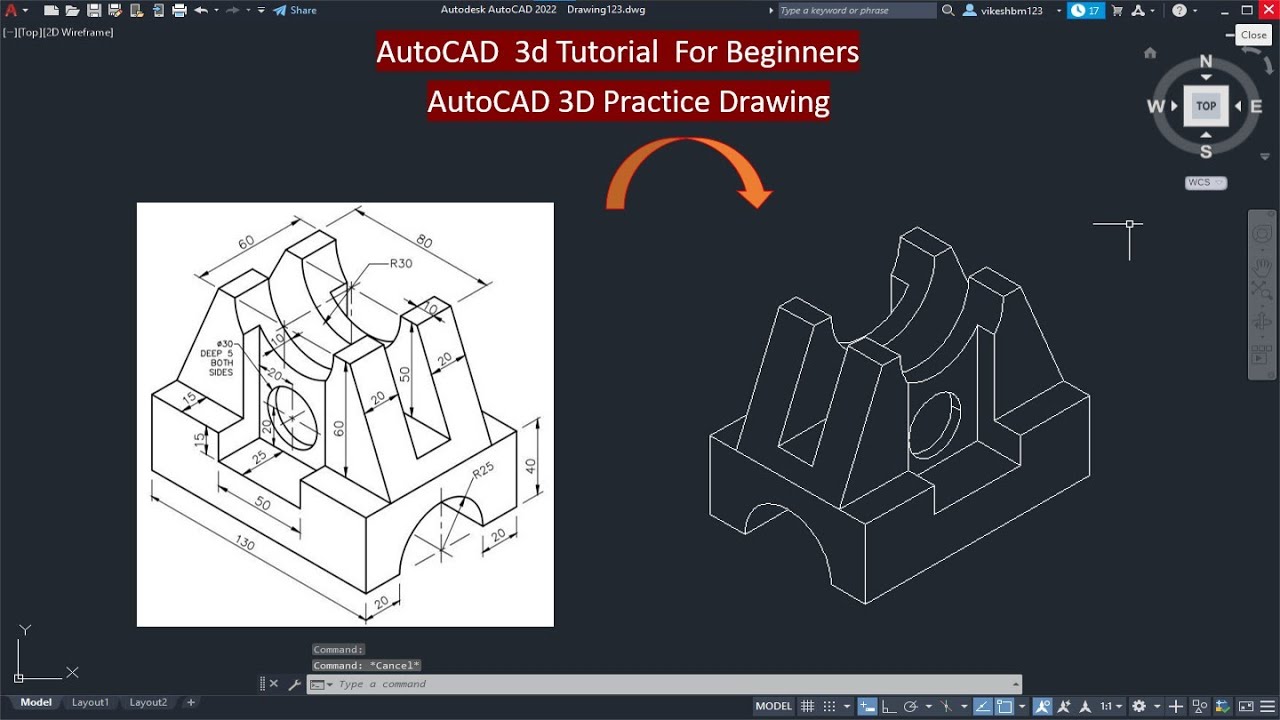This screenshot has width=1280, height=720.
Task: Open undo history dropdown arrow
Action: [216, 10]
